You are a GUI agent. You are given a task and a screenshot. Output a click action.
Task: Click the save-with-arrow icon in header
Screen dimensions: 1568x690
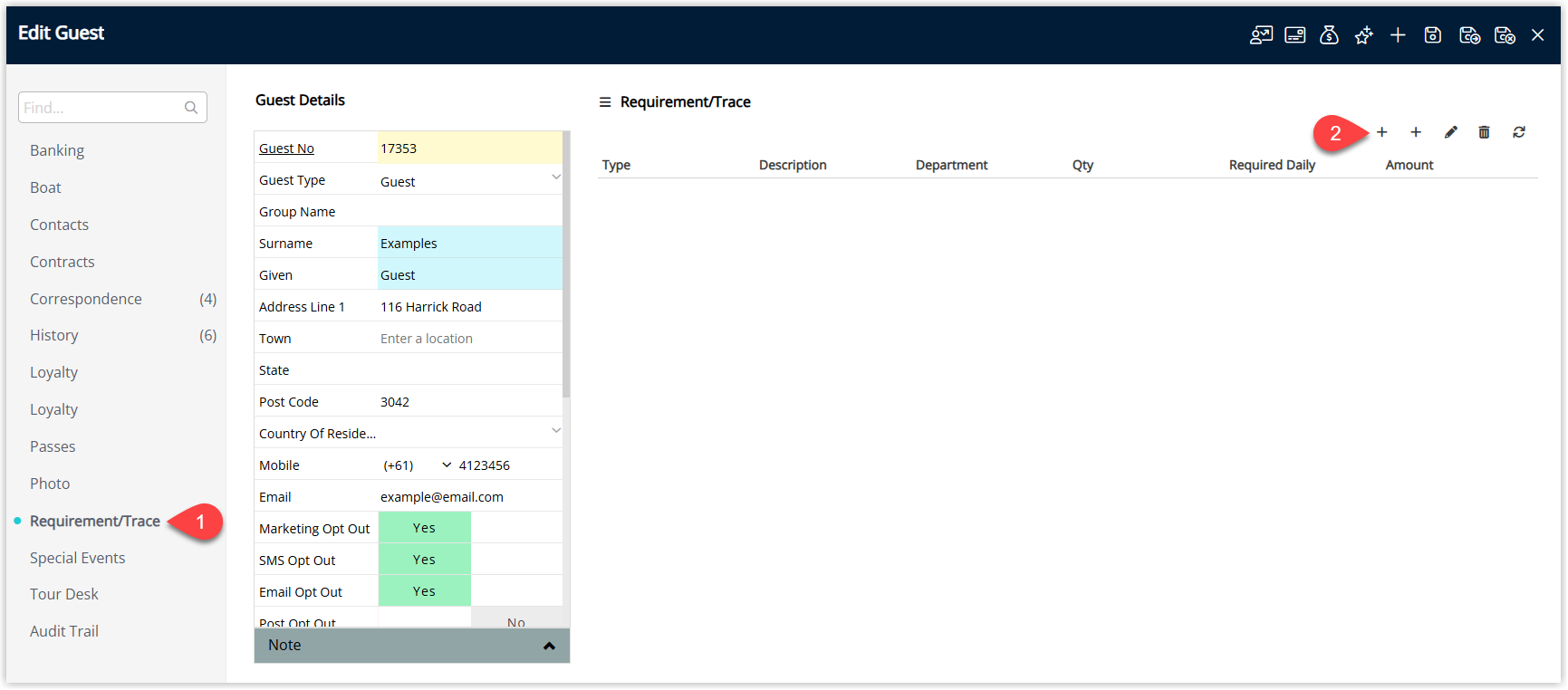1469,35
